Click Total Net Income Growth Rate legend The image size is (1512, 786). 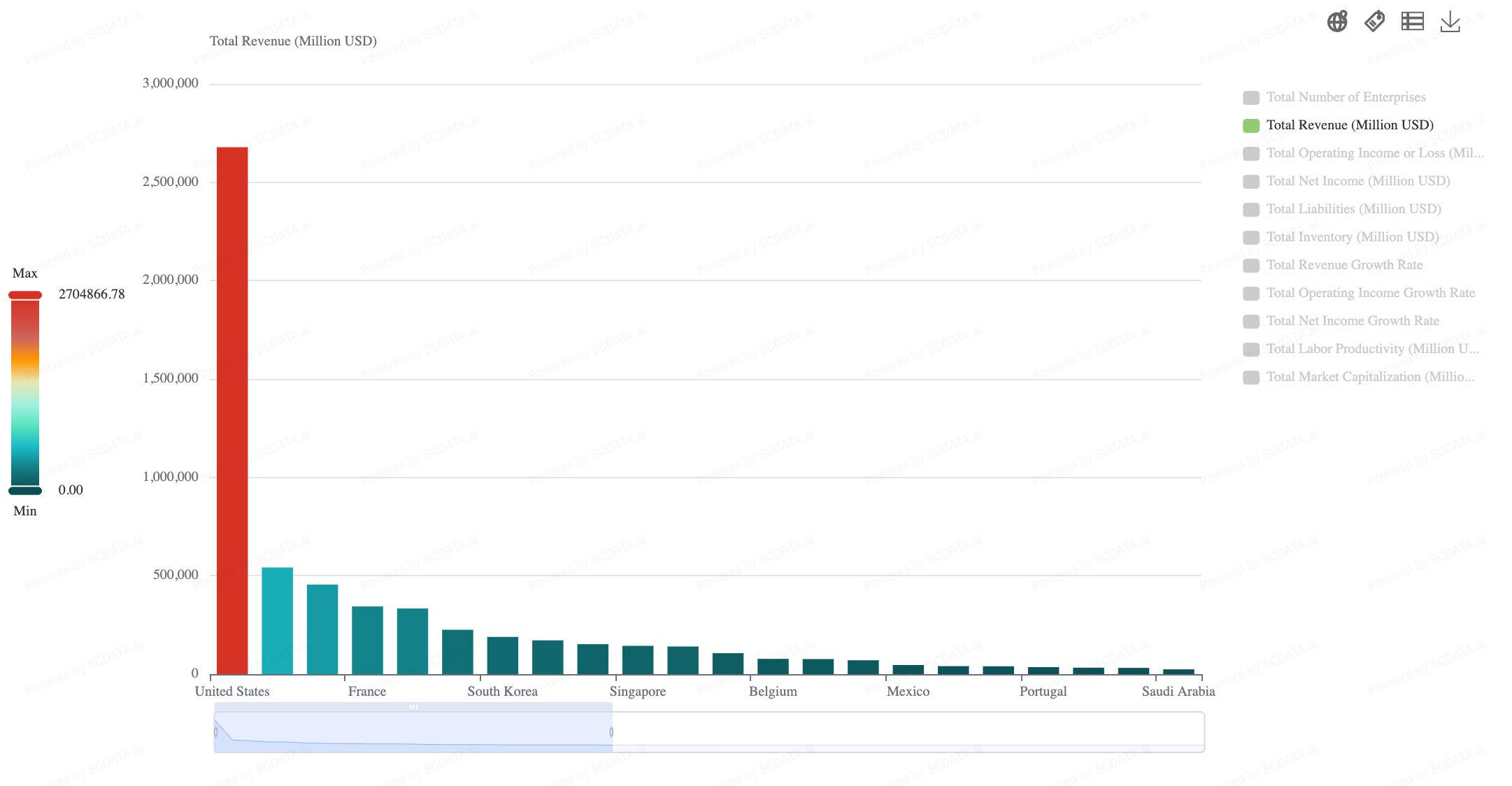coord(1352,321)
